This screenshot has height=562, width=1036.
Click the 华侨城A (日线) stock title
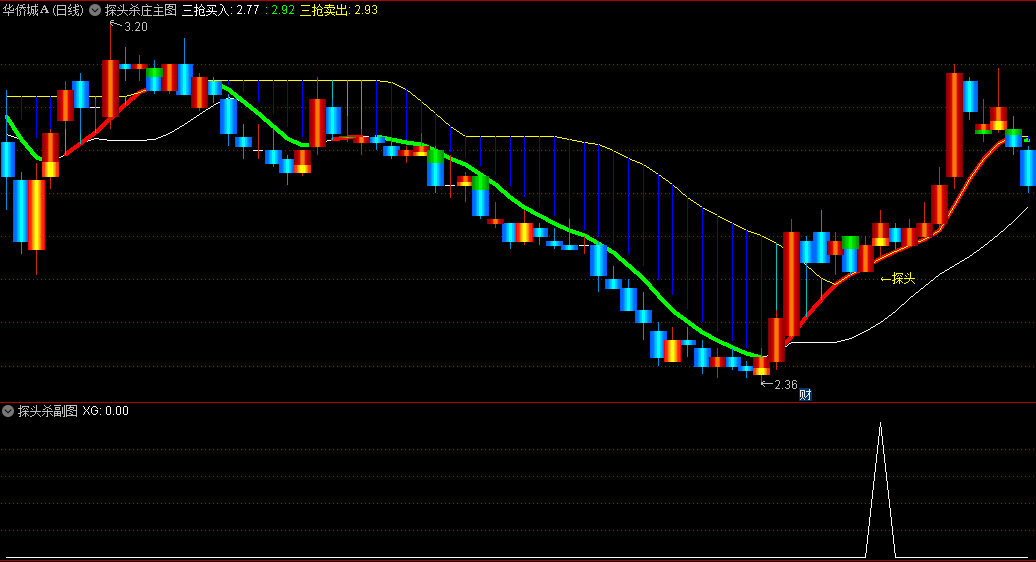click(x=43, y=10)
